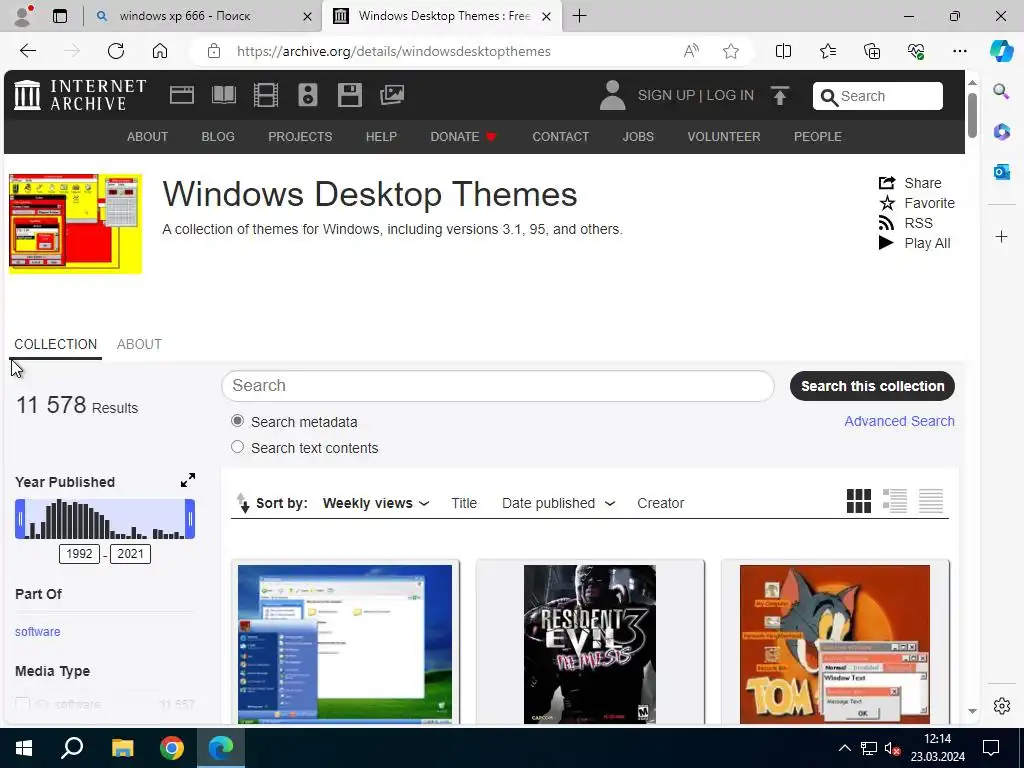Open the VOLUNTEER menu item
Viewport: 1024px width, 768px height.
tap(724, 136)
